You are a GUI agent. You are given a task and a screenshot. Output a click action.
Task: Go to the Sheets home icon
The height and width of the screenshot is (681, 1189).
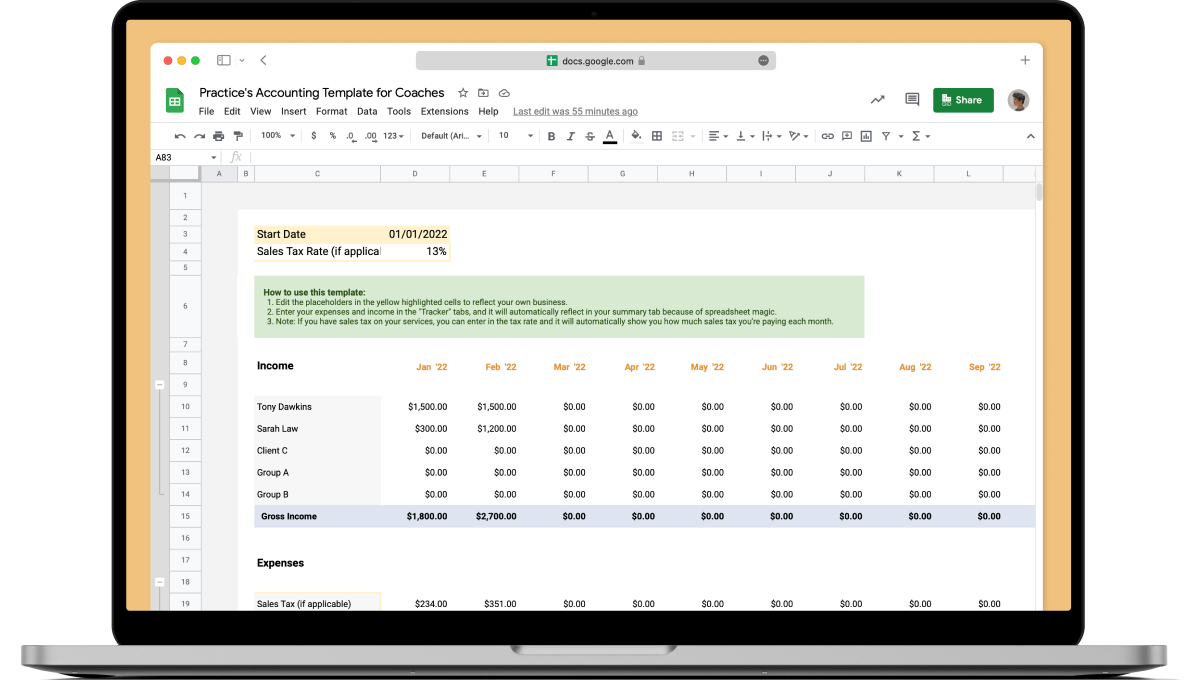pyautogui.click(x=175, y=100)
